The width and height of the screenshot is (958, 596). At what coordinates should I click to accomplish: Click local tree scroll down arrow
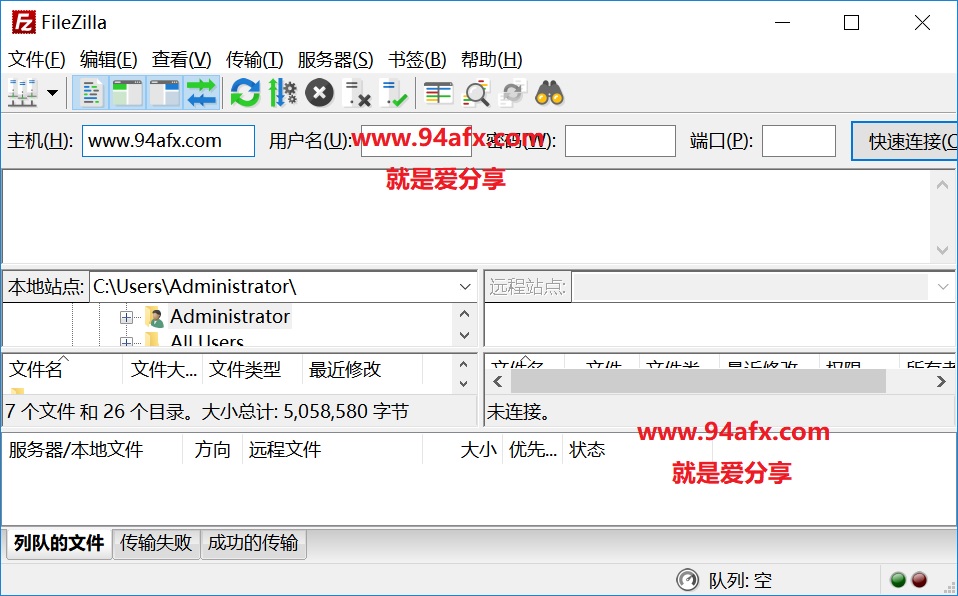(x=464, y=336)
